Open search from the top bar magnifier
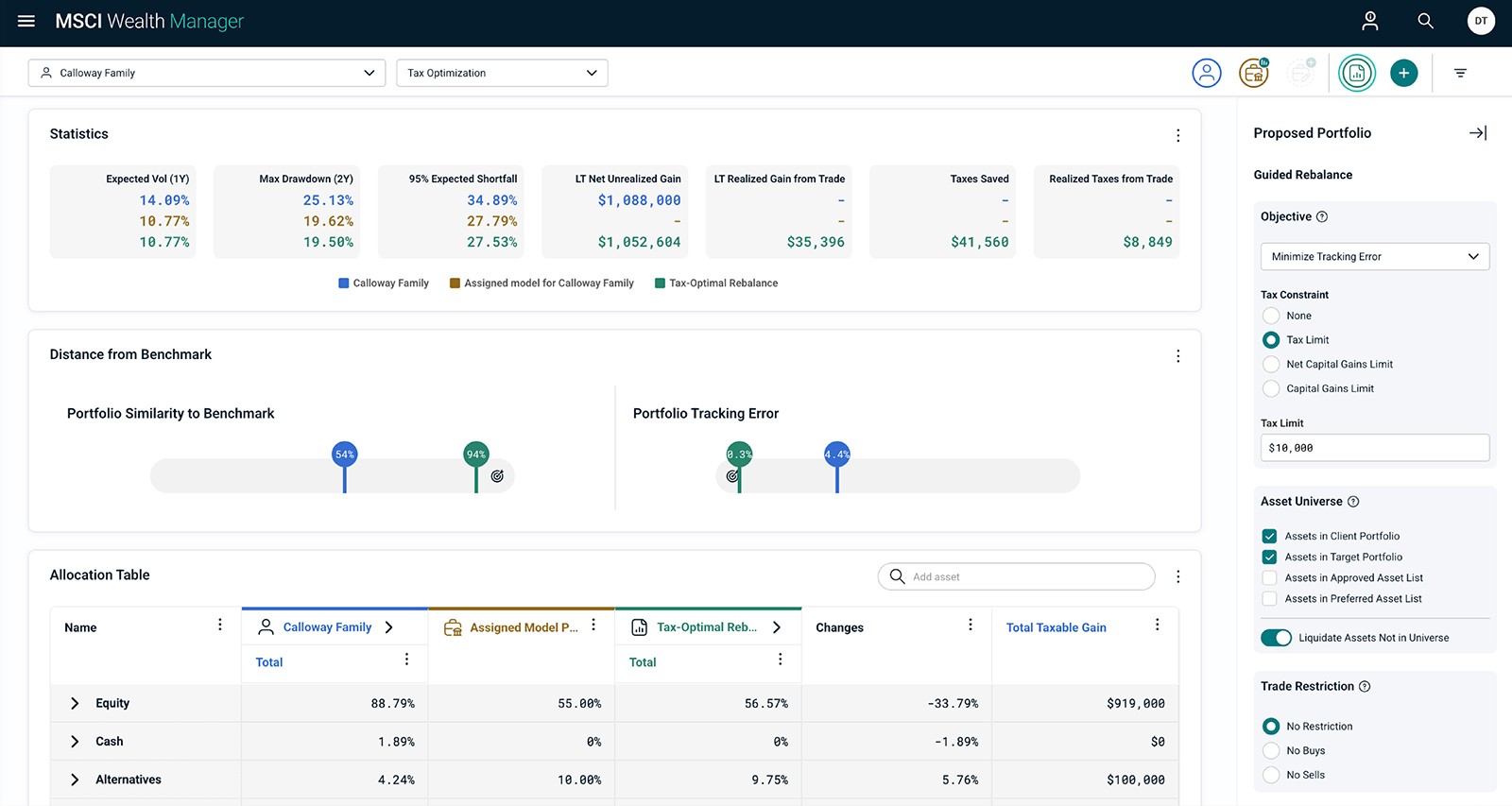The image size is (1512, 806). (x=1425, y=21)
